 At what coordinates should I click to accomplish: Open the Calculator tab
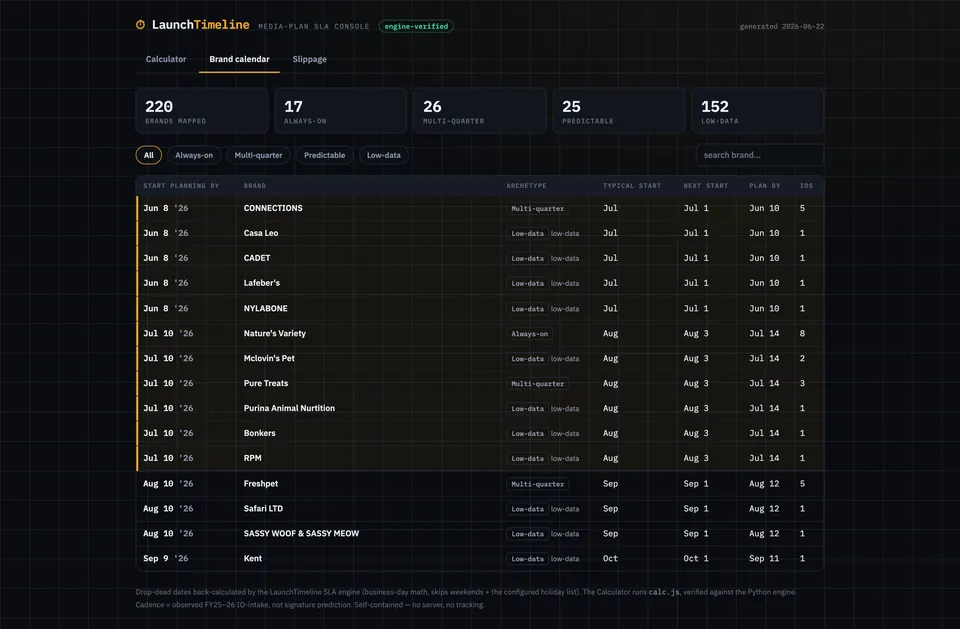click(166, 59)
